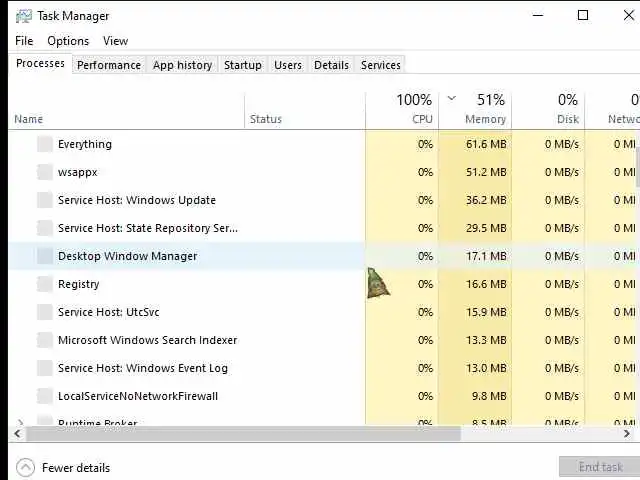
Task: Open the View menu
Action: click(116, 41)
